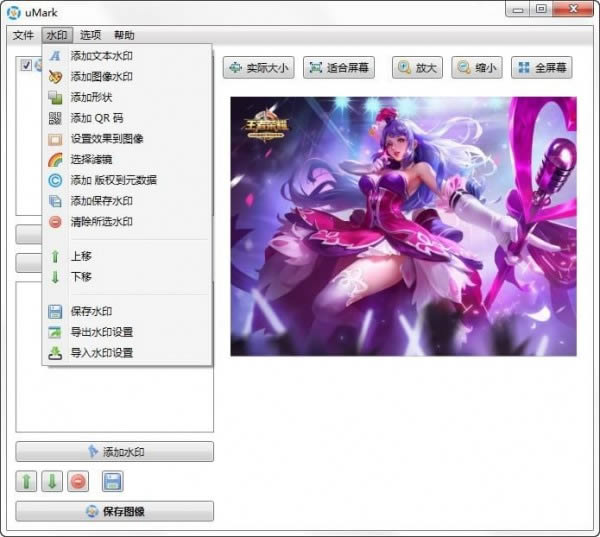Choose 选择滤镜 from the menu
Screen dimensions: 600x537
[x=127, y=160]
